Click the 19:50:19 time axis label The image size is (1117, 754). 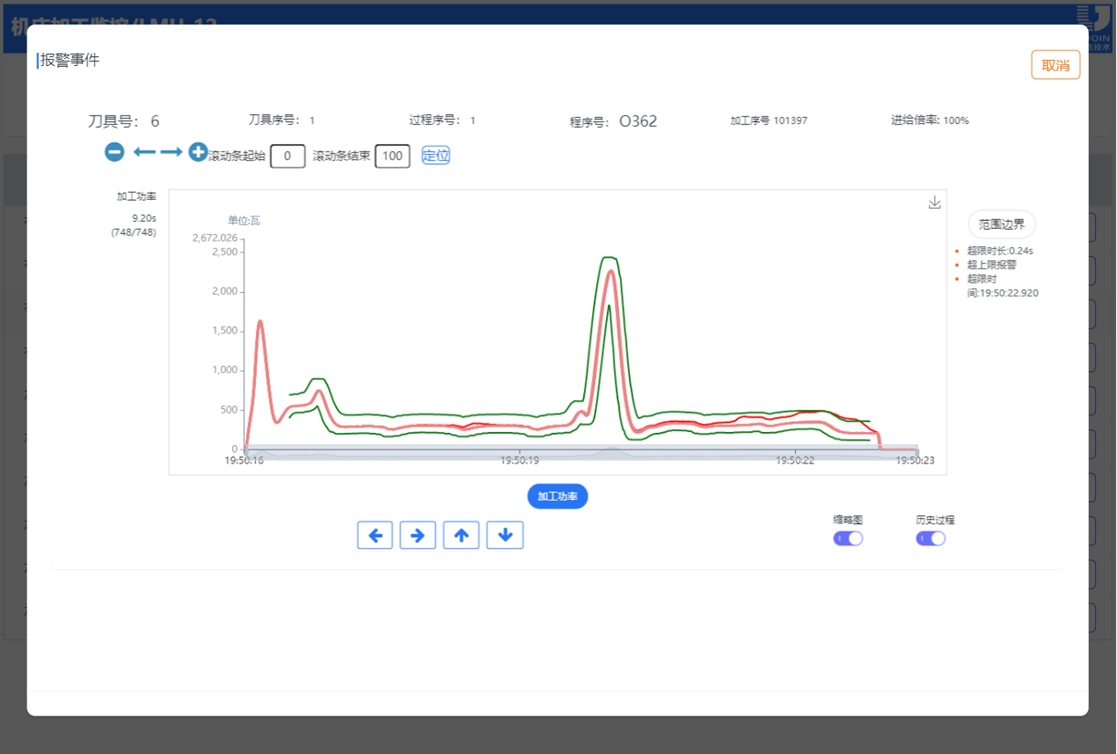tap(519, 461)
